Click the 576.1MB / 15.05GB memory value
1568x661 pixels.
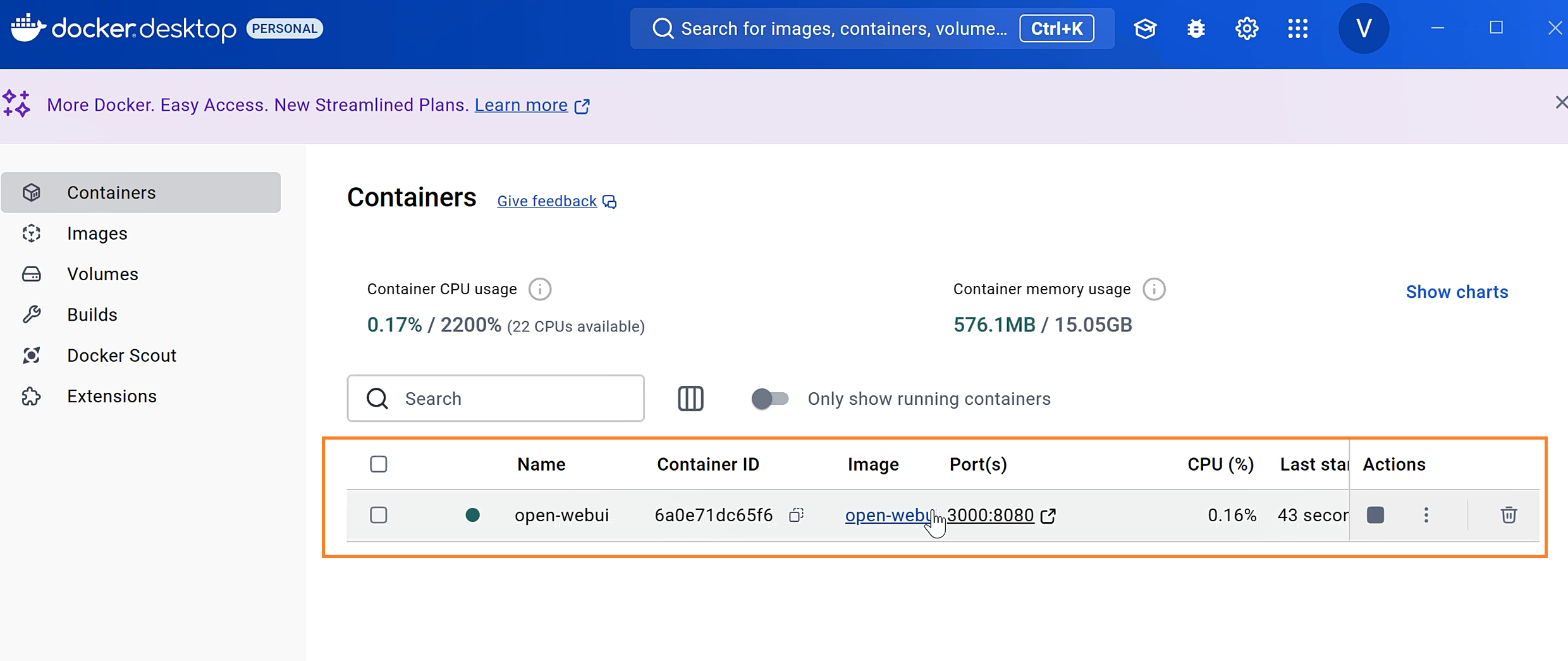coord(1043,324)
